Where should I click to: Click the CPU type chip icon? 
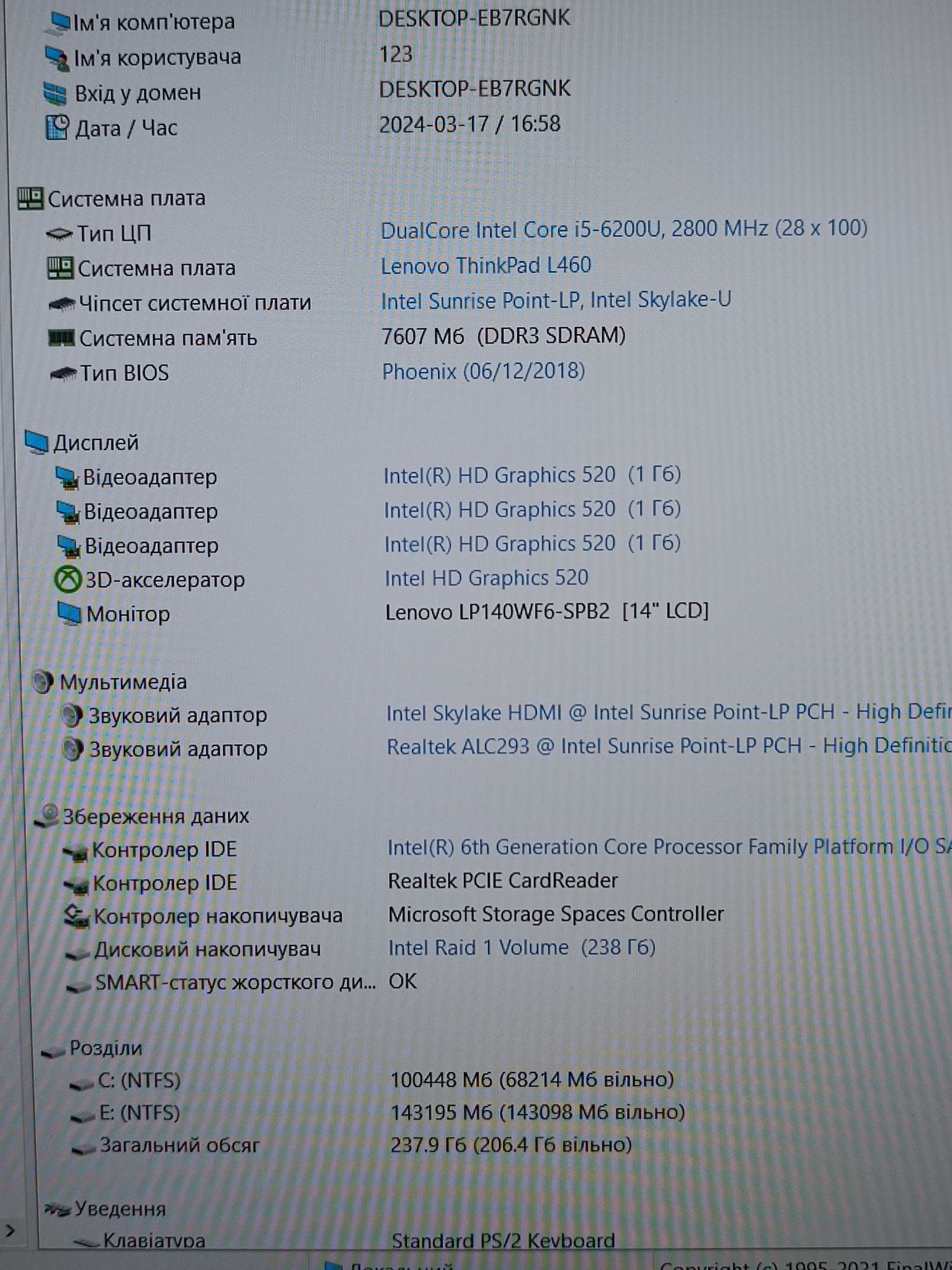click(60, 234)
